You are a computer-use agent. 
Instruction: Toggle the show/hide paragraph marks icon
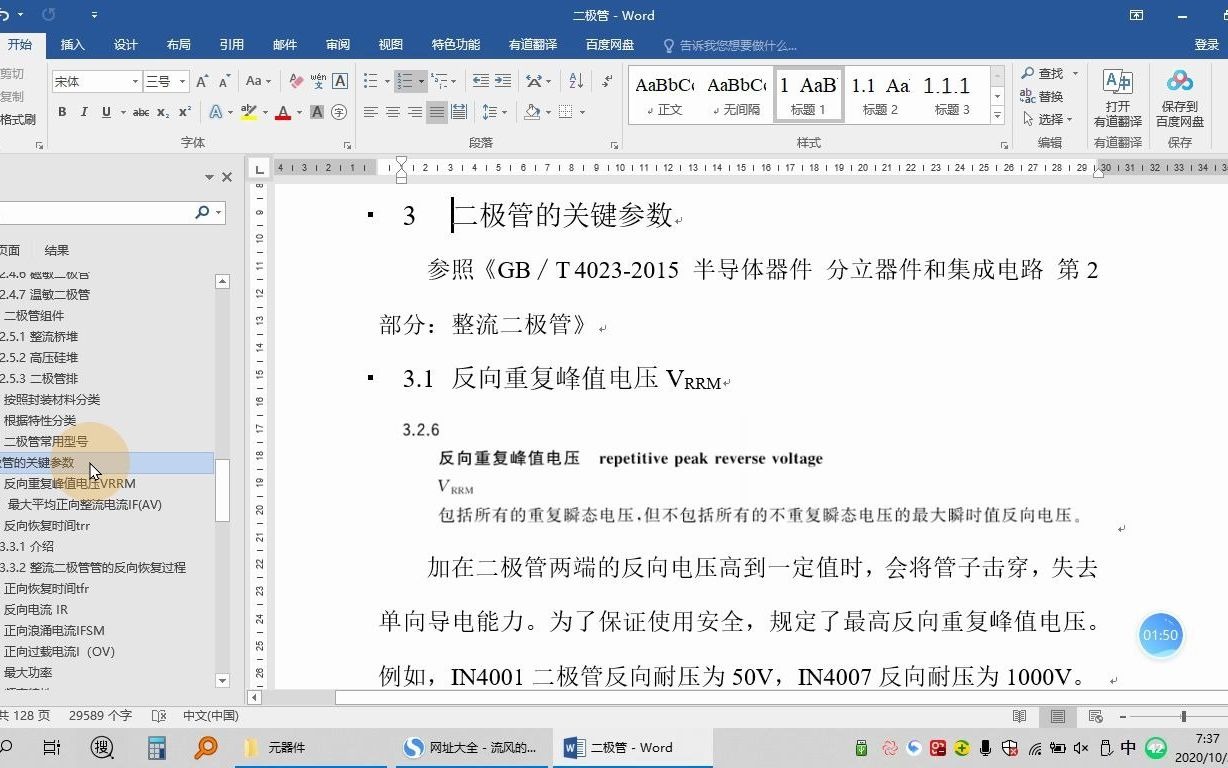[609, 81]
